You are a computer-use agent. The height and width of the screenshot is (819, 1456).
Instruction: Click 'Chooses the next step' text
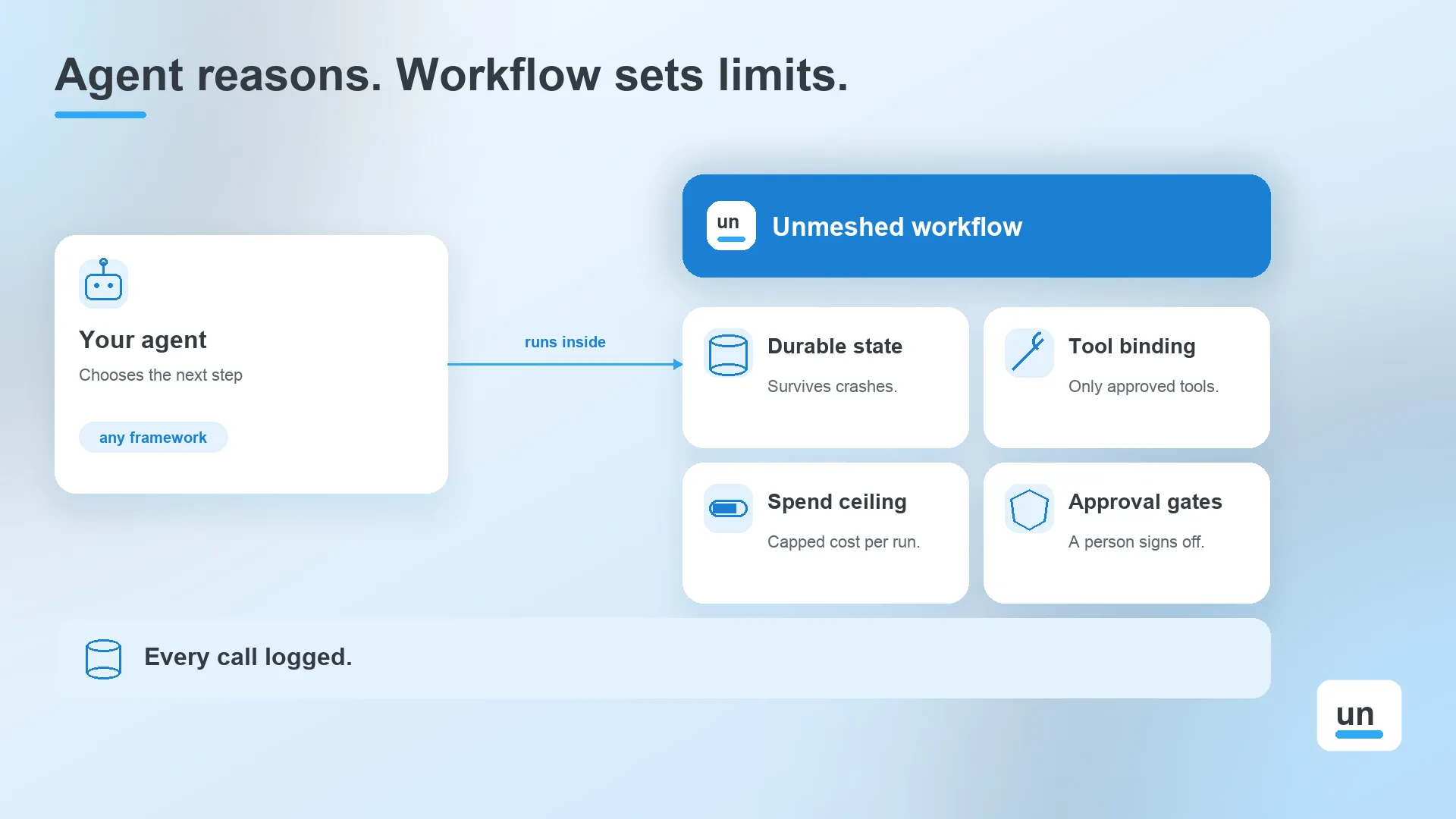pos(161,375)
